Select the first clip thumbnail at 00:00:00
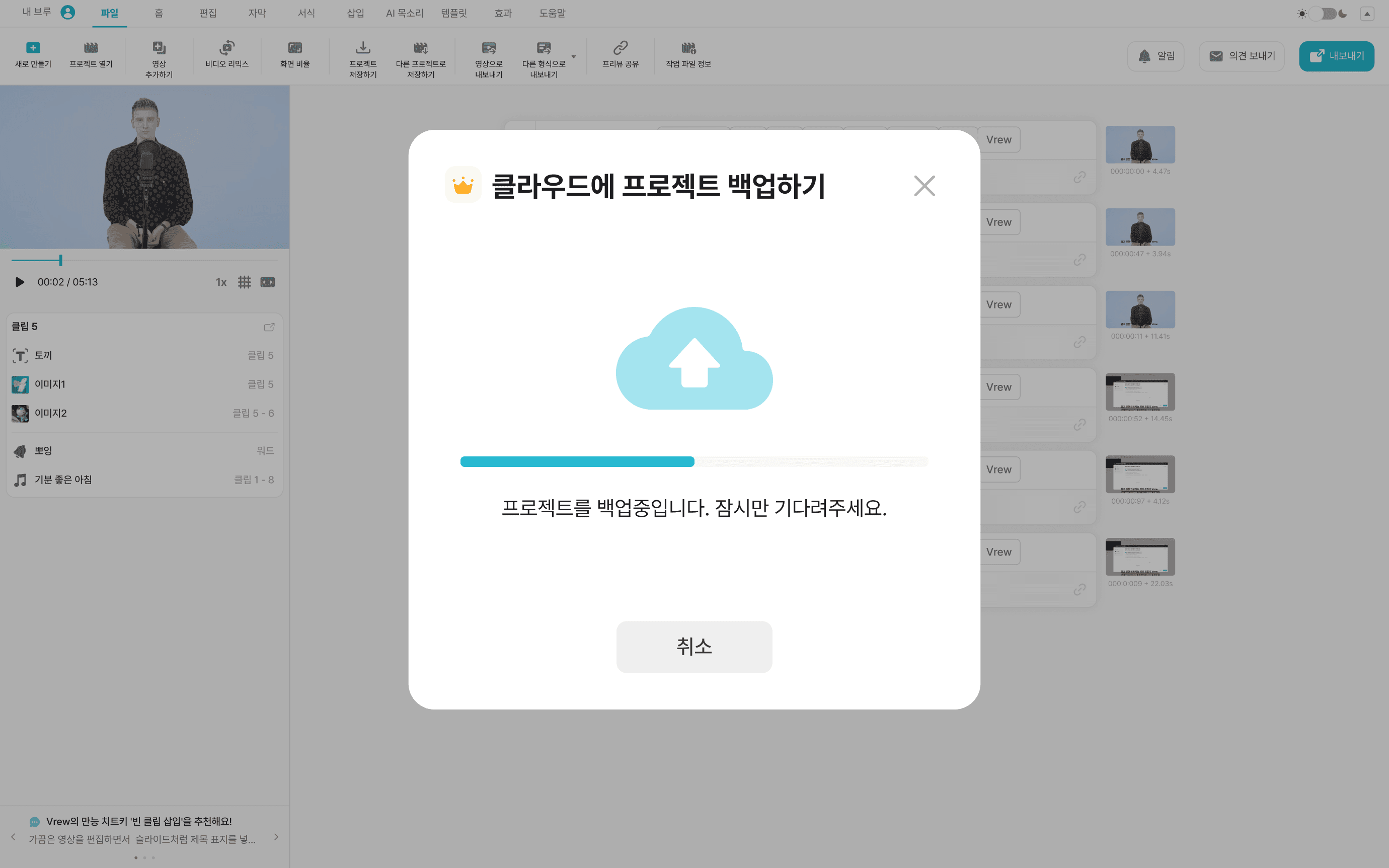Viewport: 1389px width, 868px height. pos(1139,145)
